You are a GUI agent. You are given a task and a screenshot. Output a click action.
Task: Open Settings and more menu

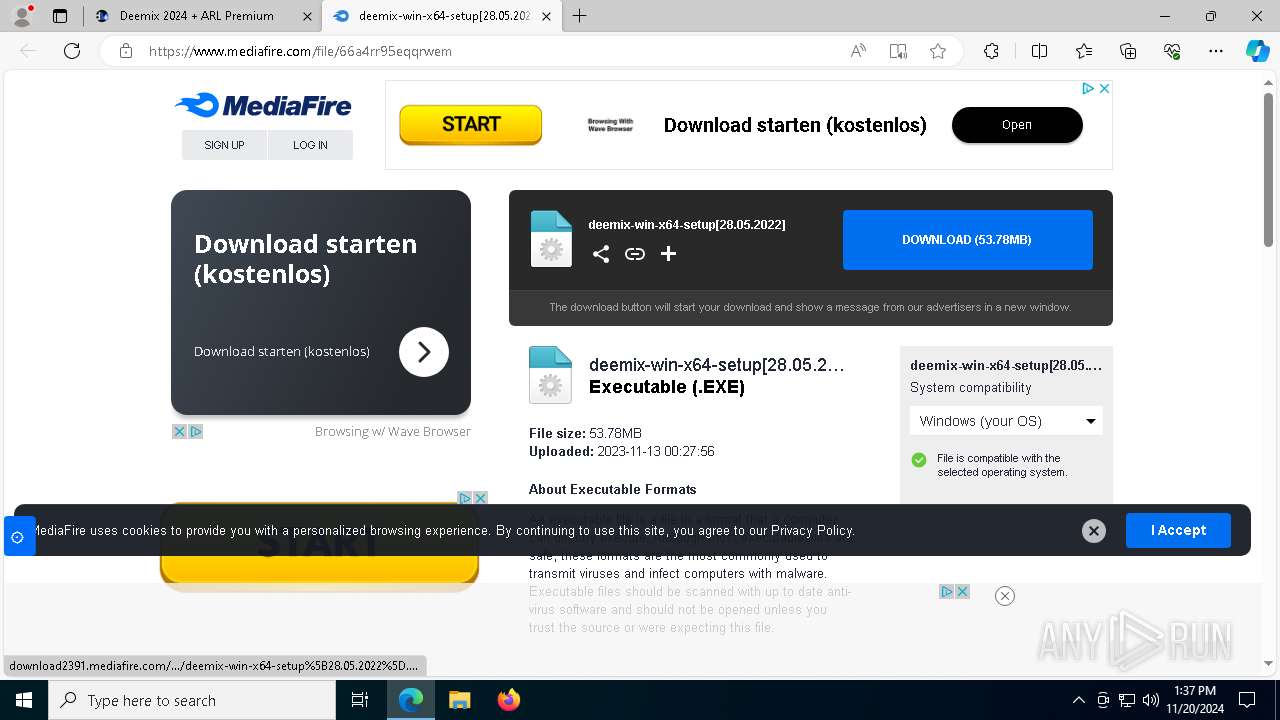(x=1216, y=51)
